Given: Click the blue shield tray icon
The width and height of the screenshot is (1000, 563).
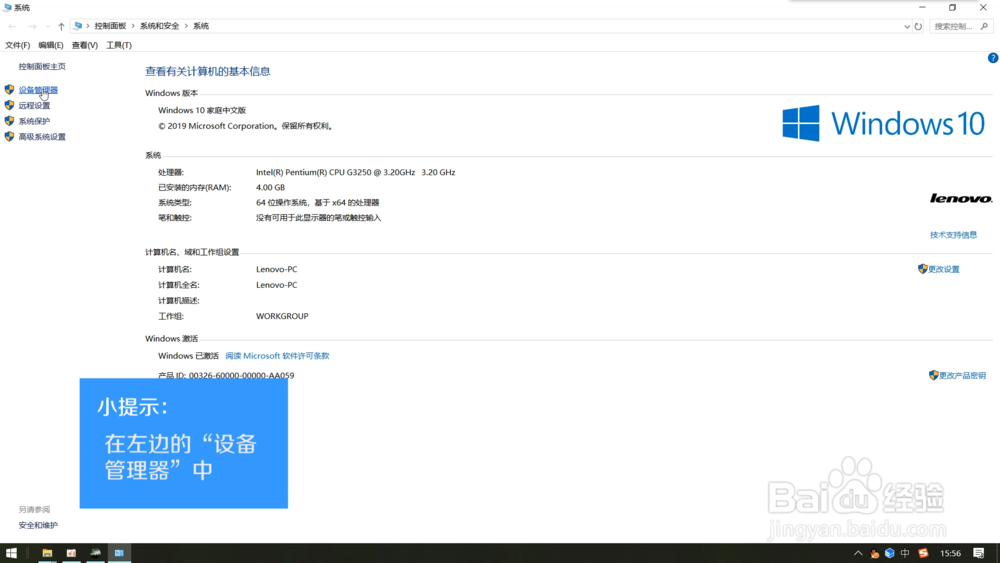Looking at the screenshot, I should [890, 553].
